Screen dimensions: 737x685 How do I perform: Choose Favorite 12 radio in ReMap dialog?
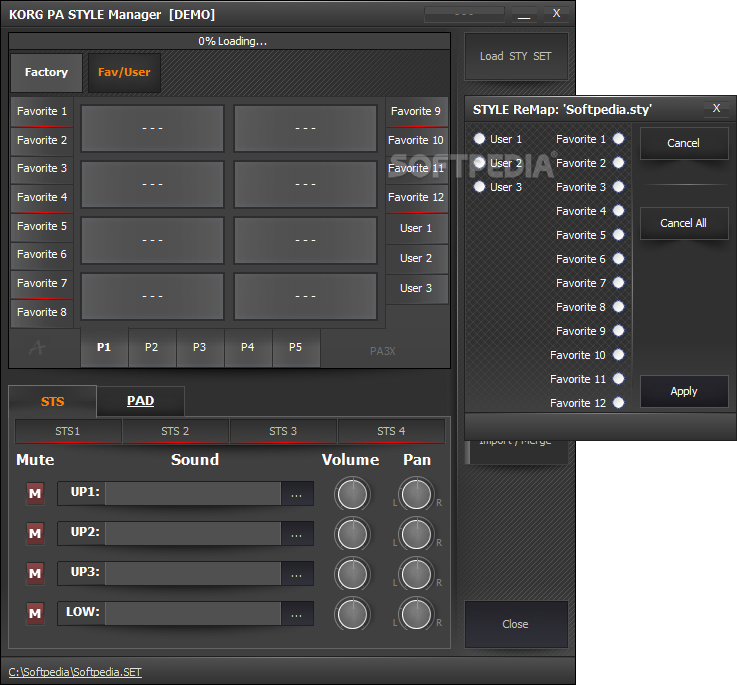pyautogui.click(x=619, y=402)
